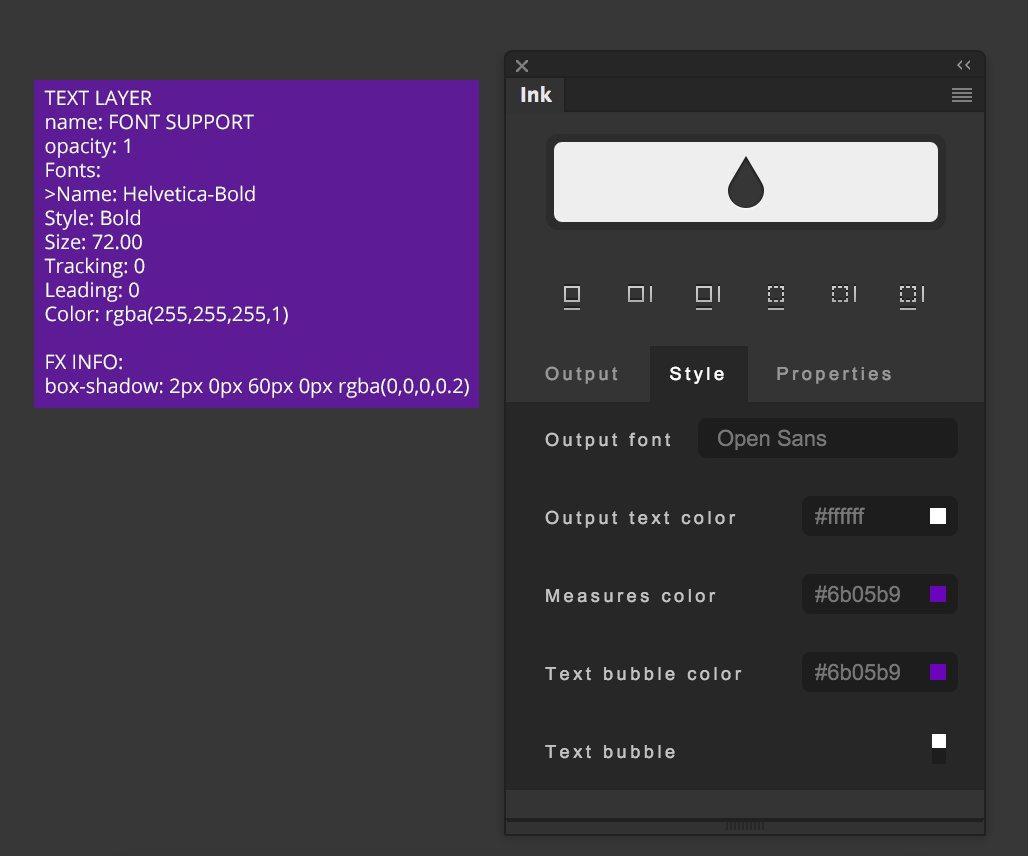1028x856 pixels.
Task: Click the 'FX INFO:' heading text
Action: tap(84, 362)
